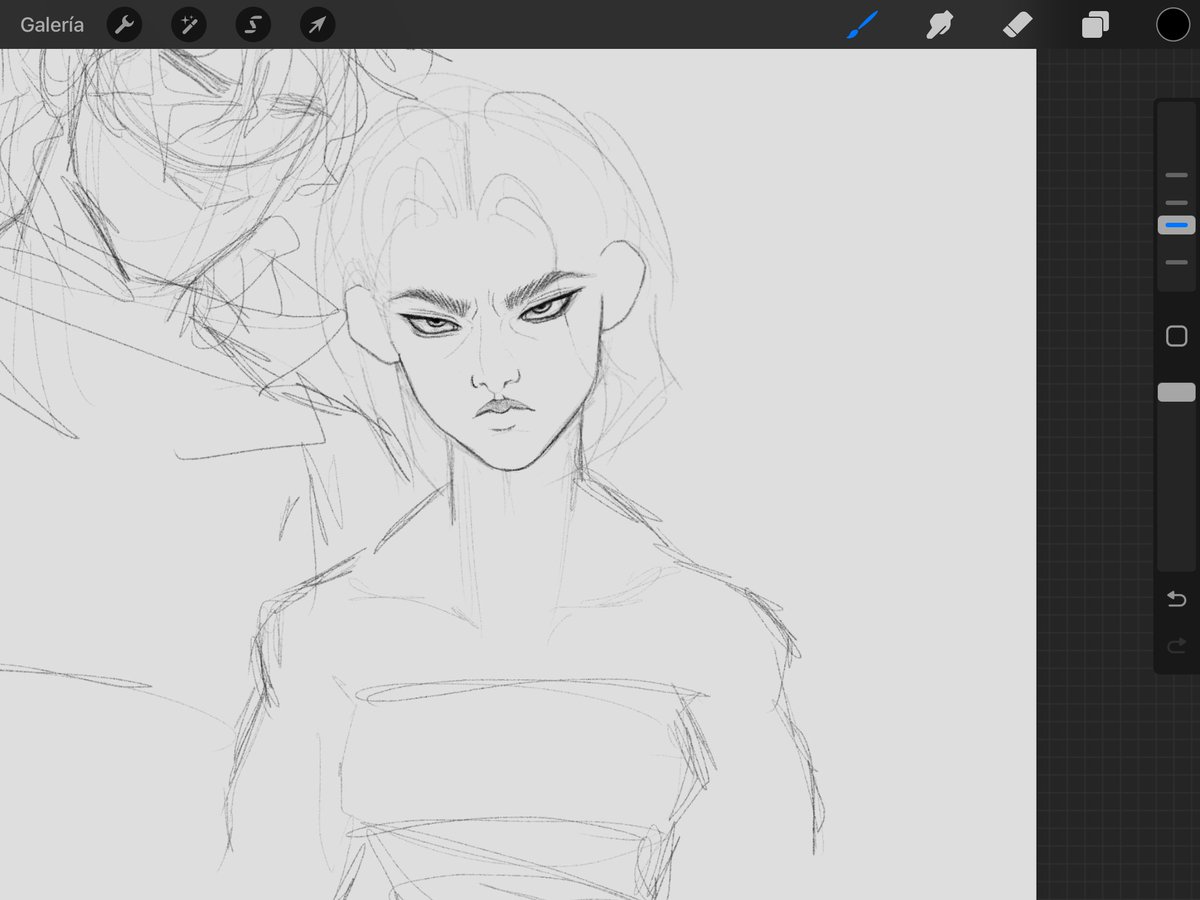The height and width of the screenshot is (900, 1200).
Task: Expand the color picker panel
Action: pos(1172,24)
